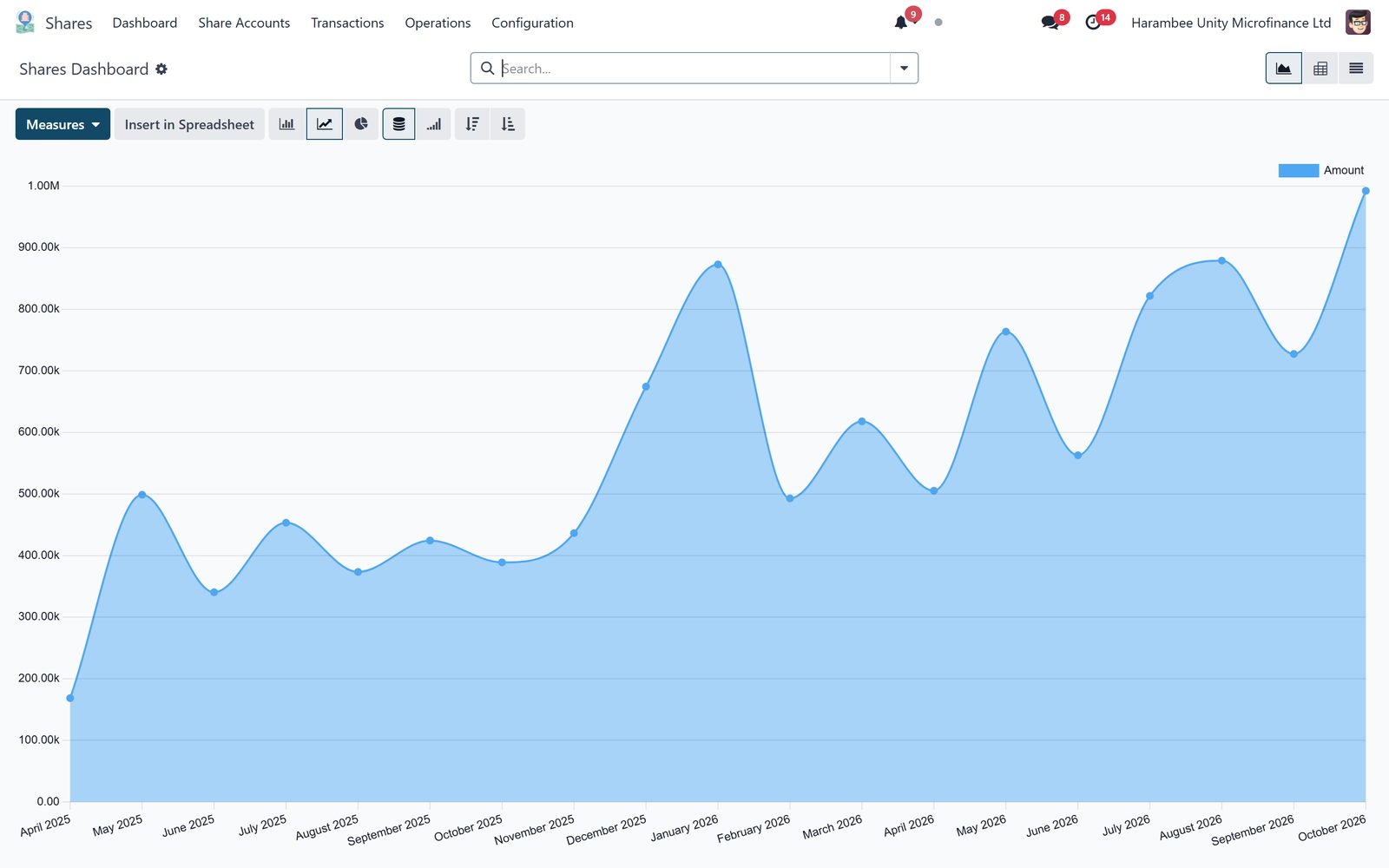
Task: Switch to the list view
Action: [1356, 69]
